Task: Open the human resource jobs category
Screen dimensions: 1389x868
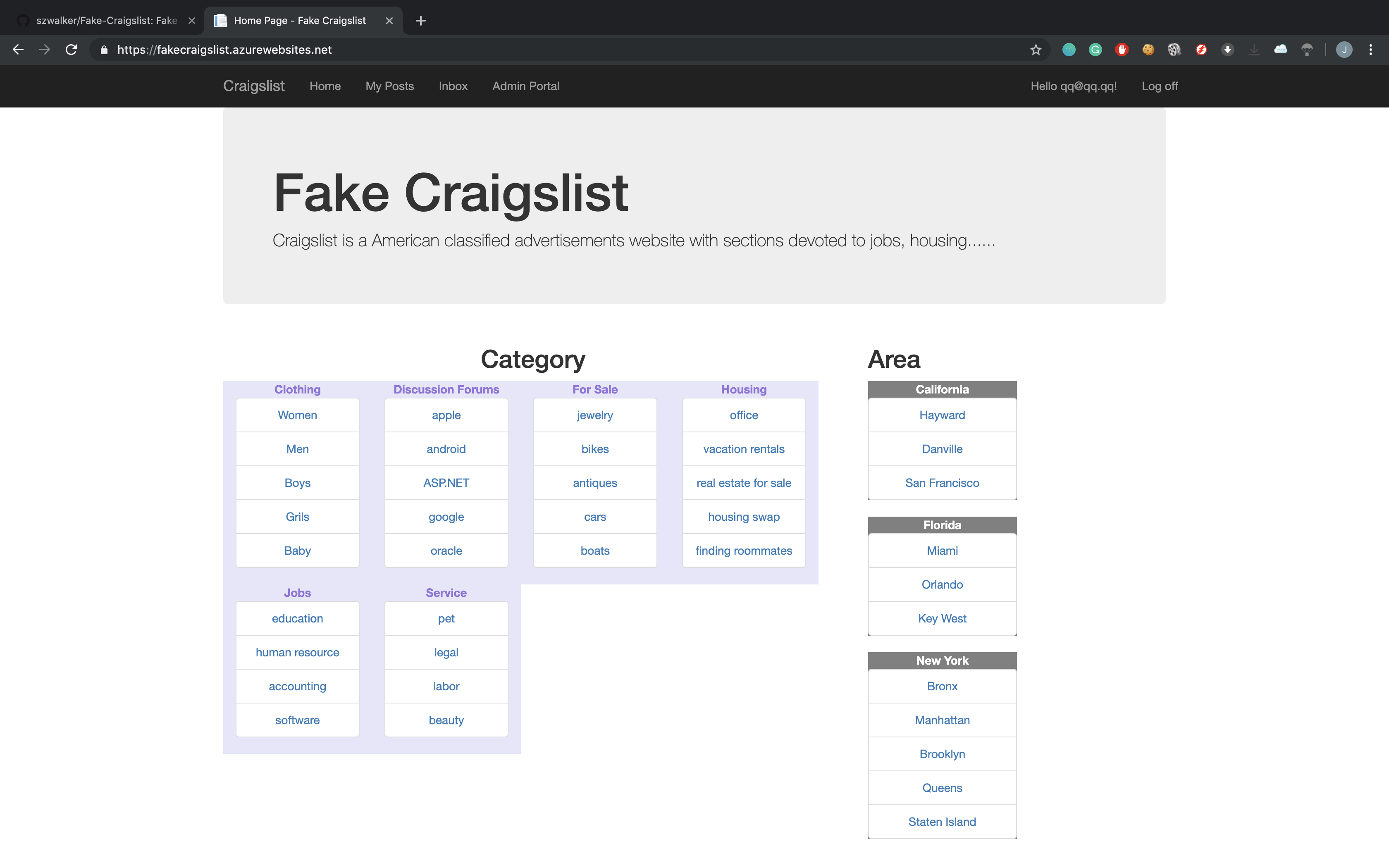Action: pos(297,652)
